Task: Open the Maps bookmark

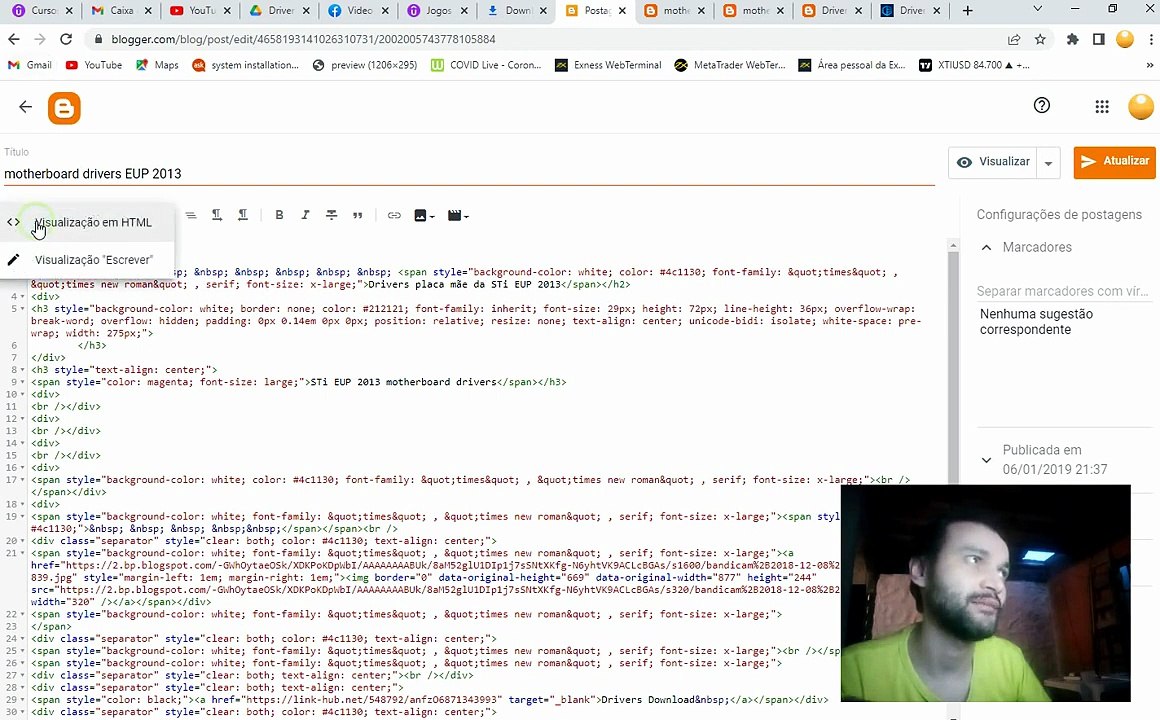Action: point(158,65)
